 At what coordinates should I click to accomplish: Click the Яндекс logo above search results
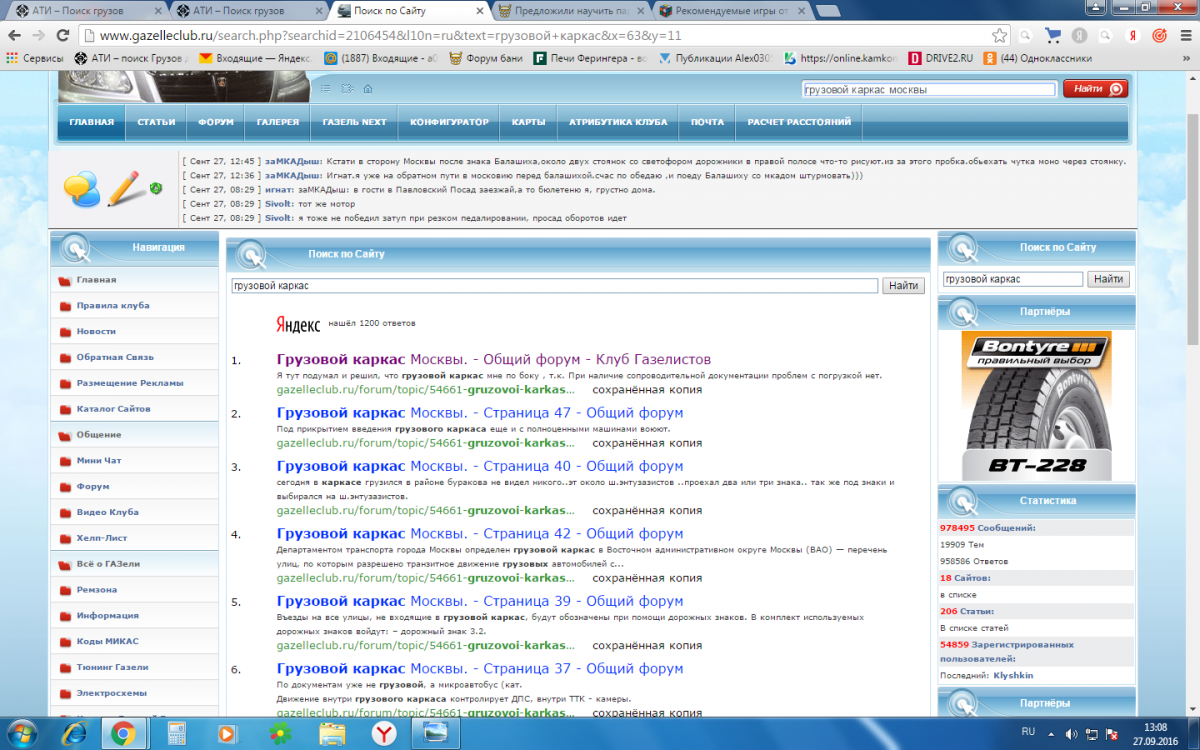point(298,324)
